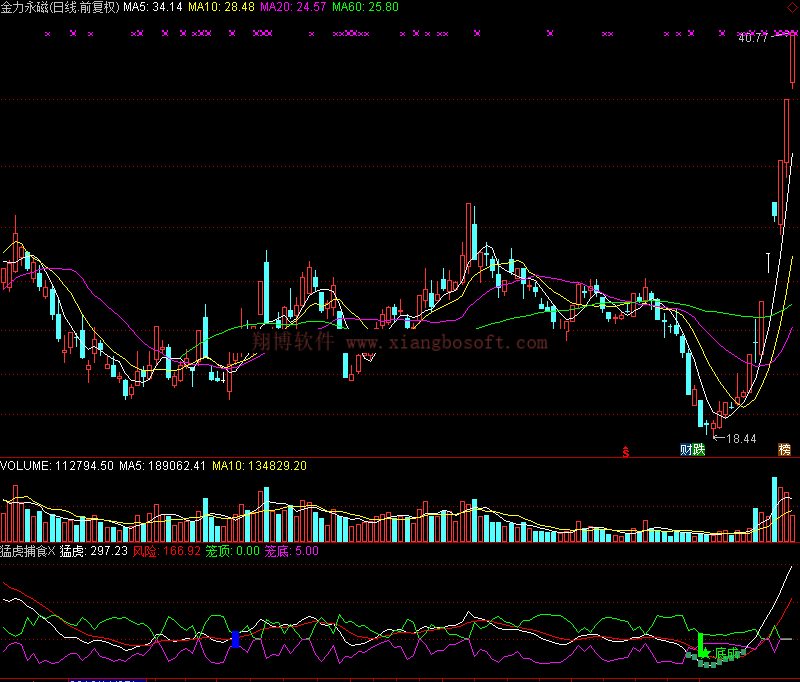This screenshot has width=800, height=682.
Task: Click the red diamond icon in top corner
Action: click(x=792, y=7)
